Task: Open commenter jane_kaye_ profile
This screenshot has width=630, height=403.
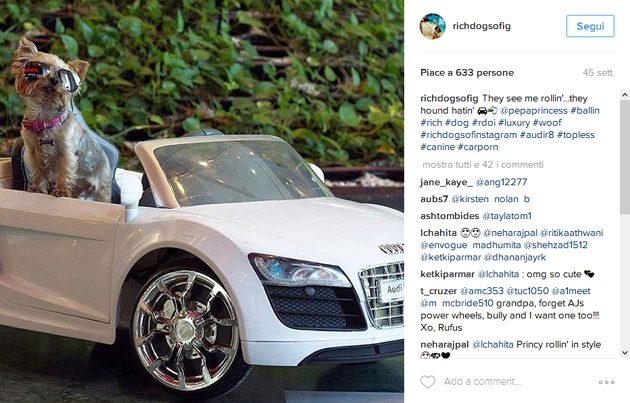Action: point(446,182)
